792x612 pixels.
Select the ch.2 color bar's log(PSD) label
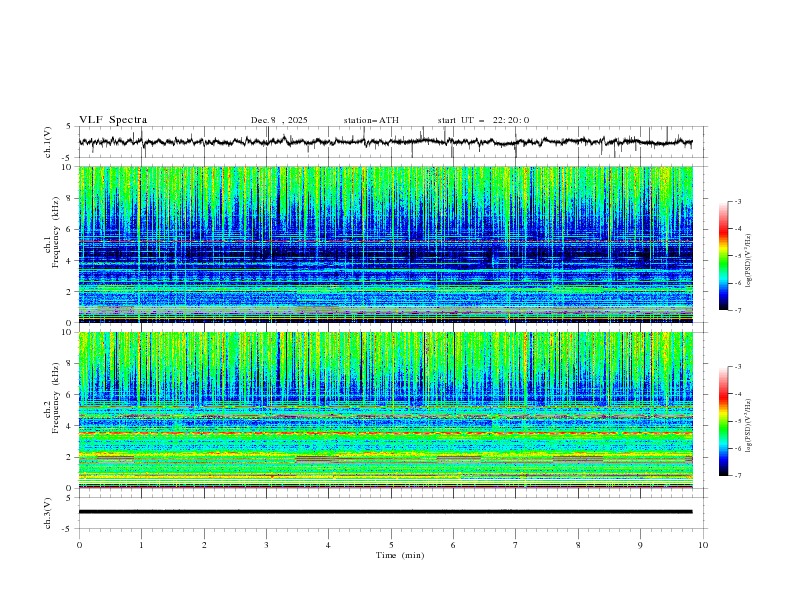pos(748,425)
